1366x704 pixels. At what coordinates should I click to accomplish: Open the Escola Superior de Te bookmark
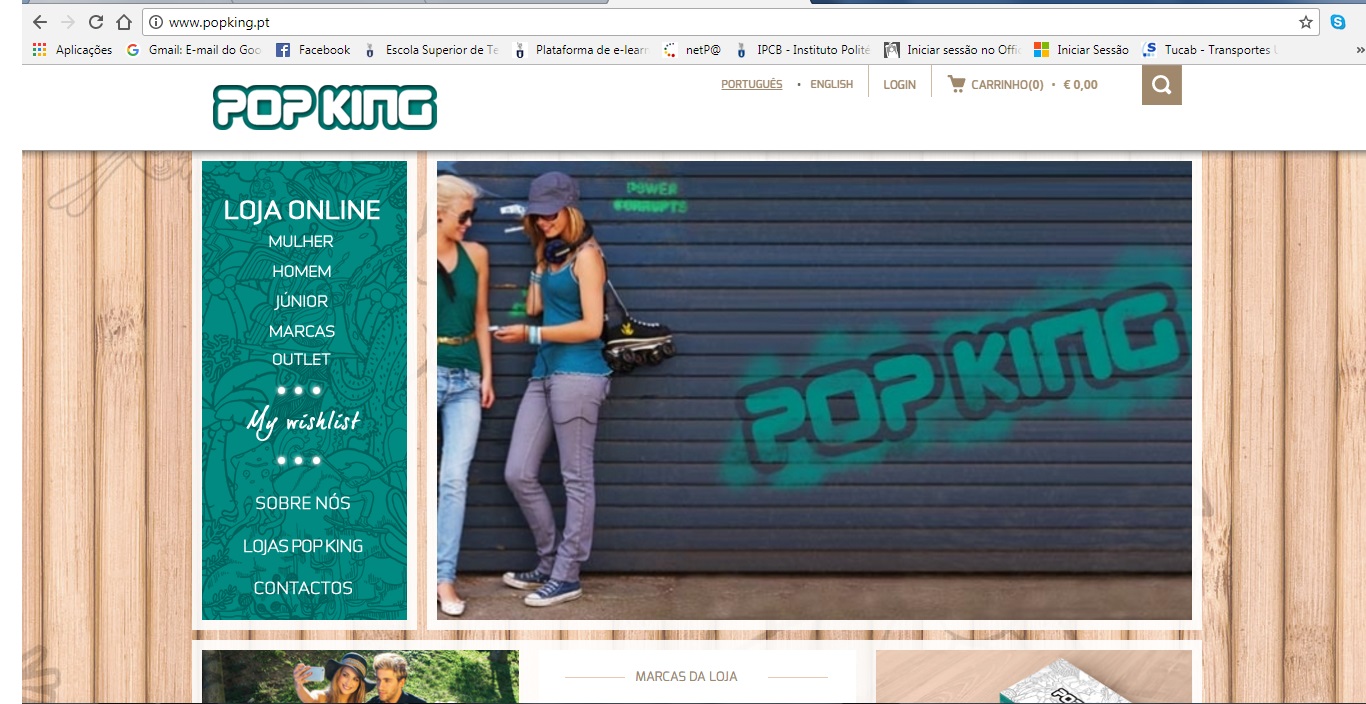(x=431, y=50)
